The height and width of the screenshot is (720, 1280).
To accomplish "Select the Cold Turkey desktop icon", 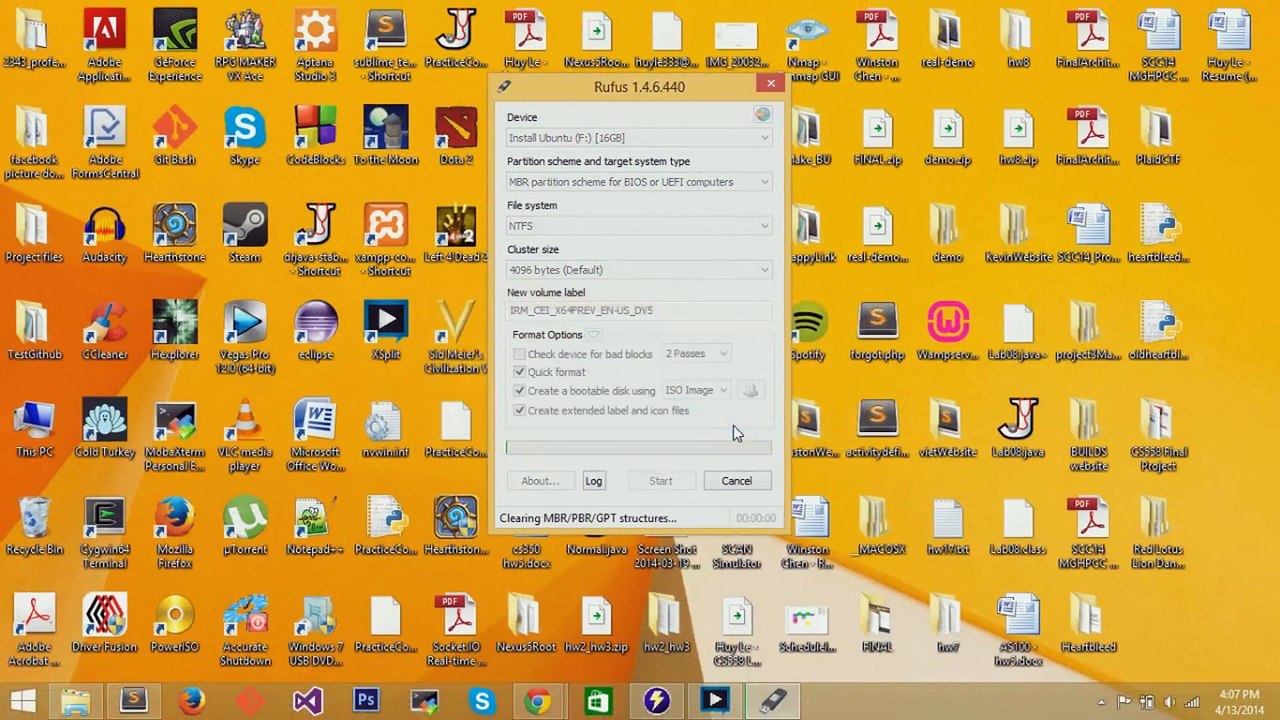I will click(104, 429).
